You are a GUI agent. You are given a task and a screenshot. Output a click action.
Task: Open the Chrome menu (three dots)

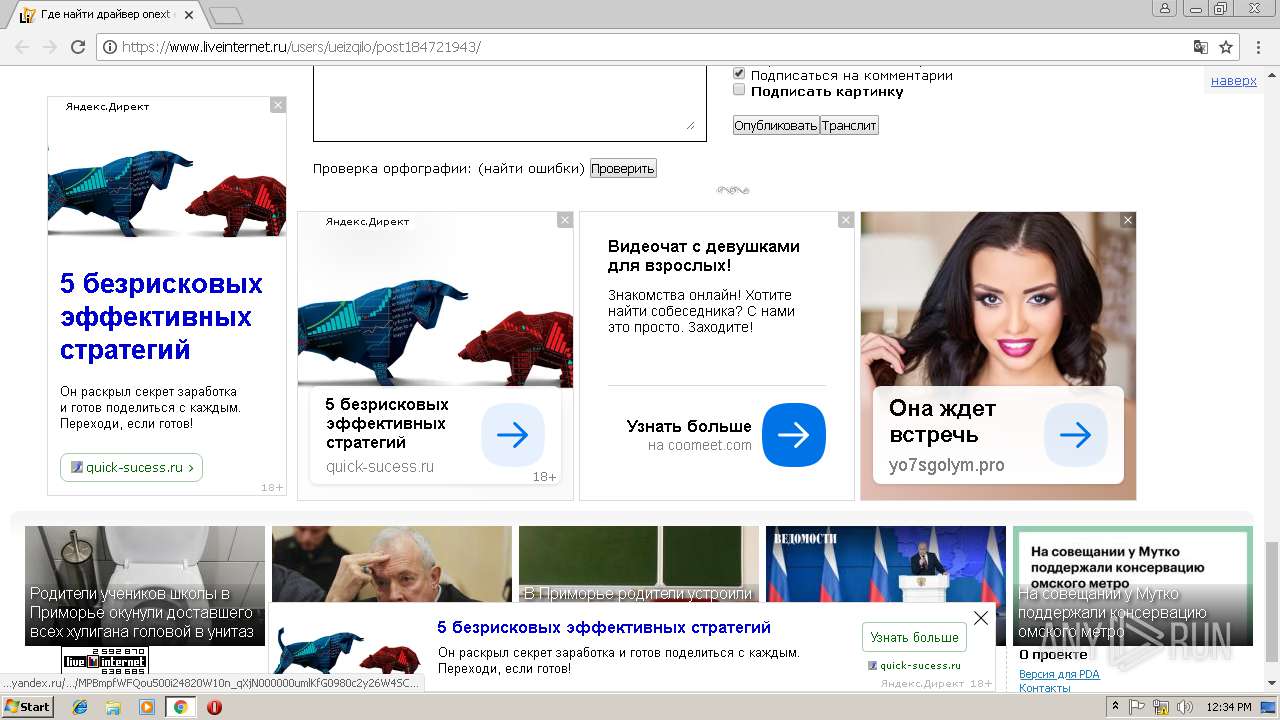point(1259,47)
